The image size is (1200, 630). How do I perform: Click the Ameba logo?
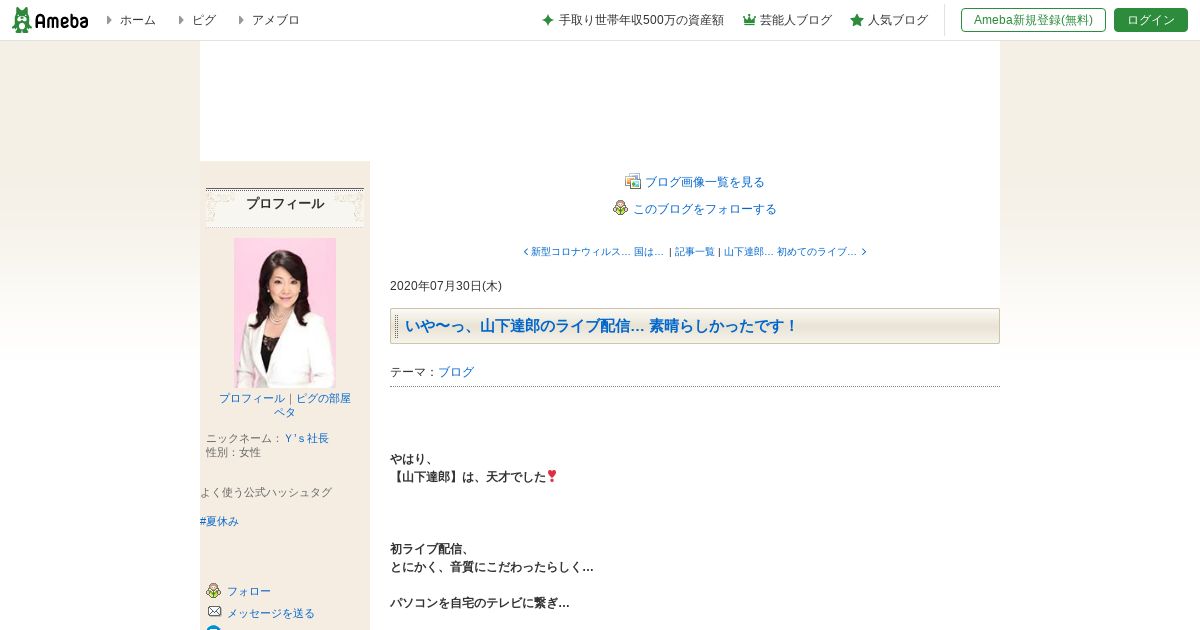point(50,20)
